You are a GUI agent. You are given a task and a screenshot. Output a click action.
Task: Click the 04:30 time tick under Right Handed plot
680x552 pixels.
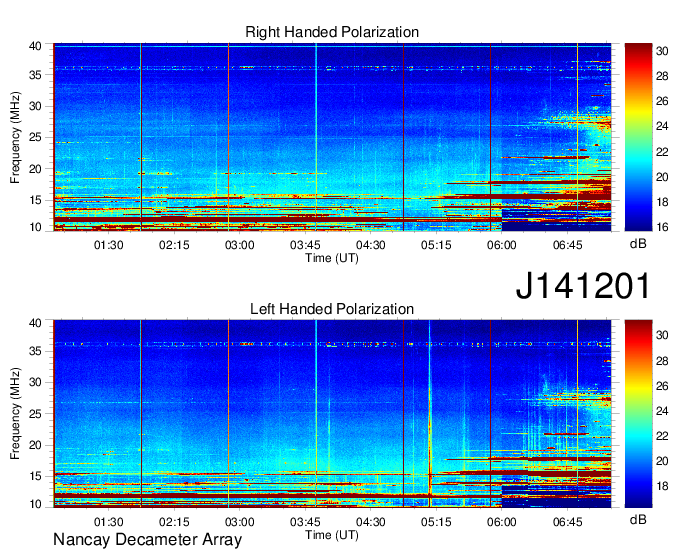[x=370, y=245]
